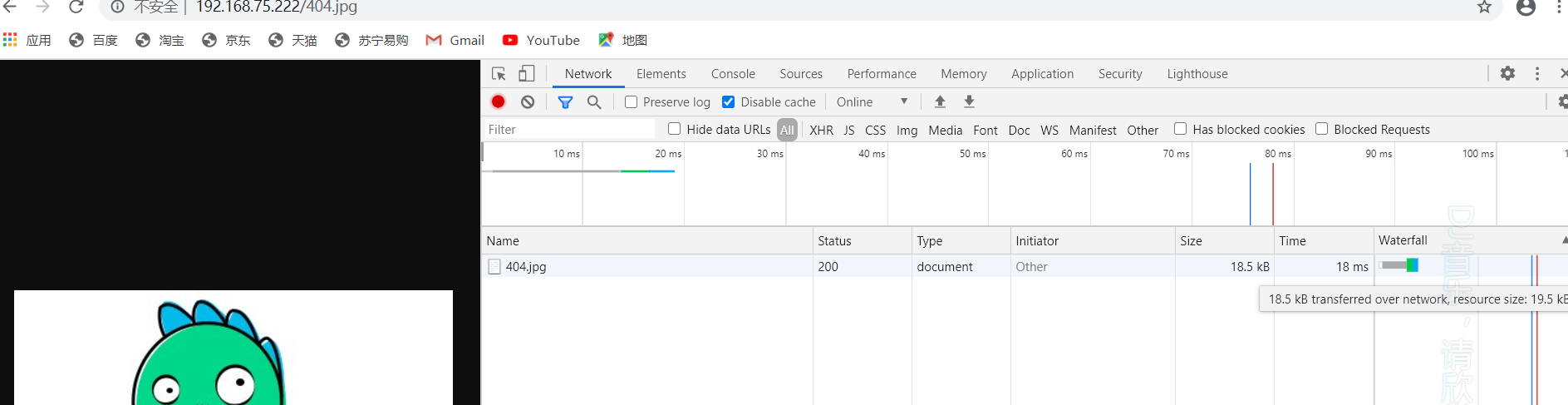Filter requests by Doc
The image size is (1568, 405).
(x=1019, y=130)
